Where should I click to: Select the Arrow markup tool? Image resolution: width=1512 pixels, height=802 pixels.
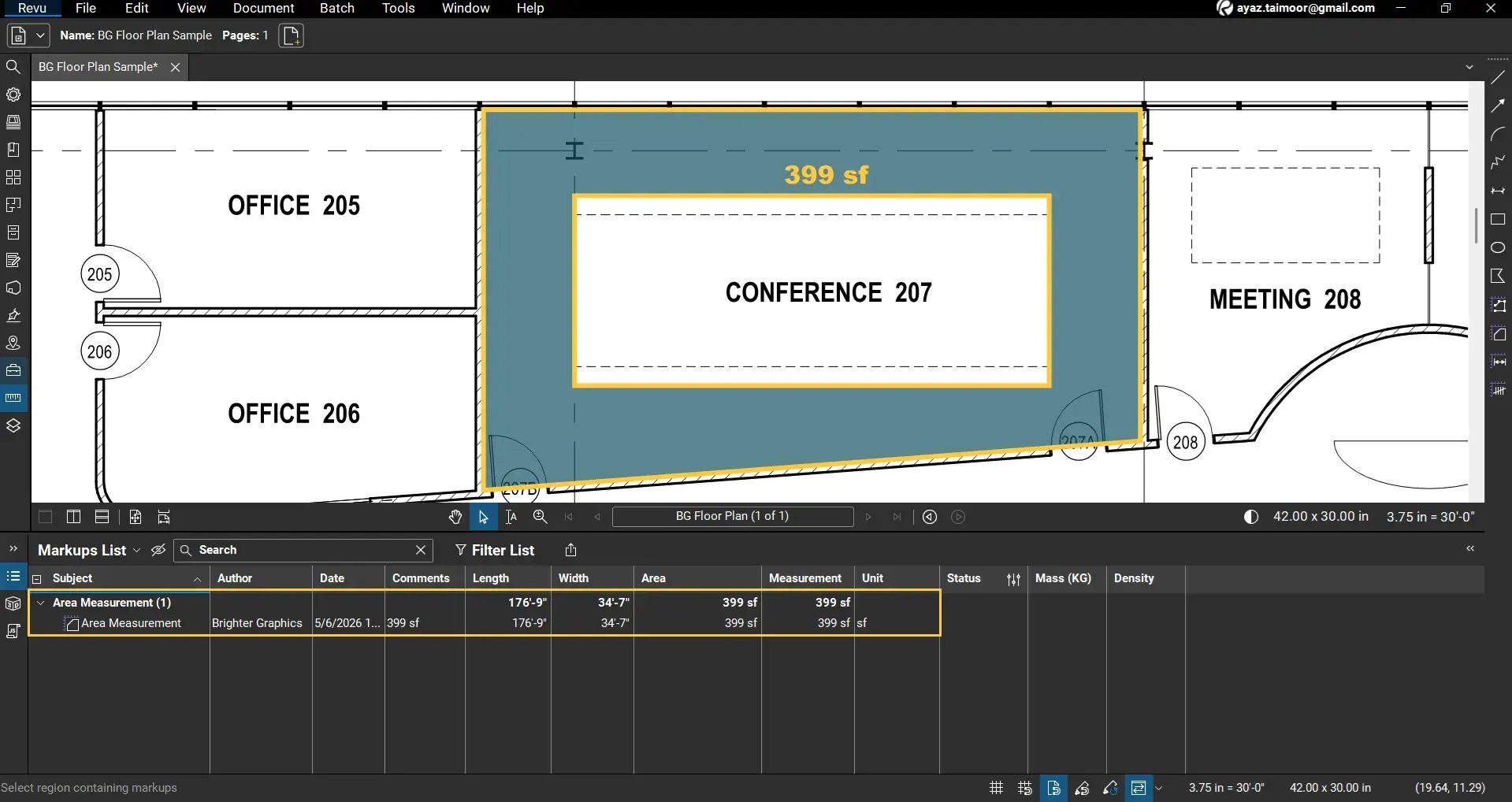pos(1498,106)
